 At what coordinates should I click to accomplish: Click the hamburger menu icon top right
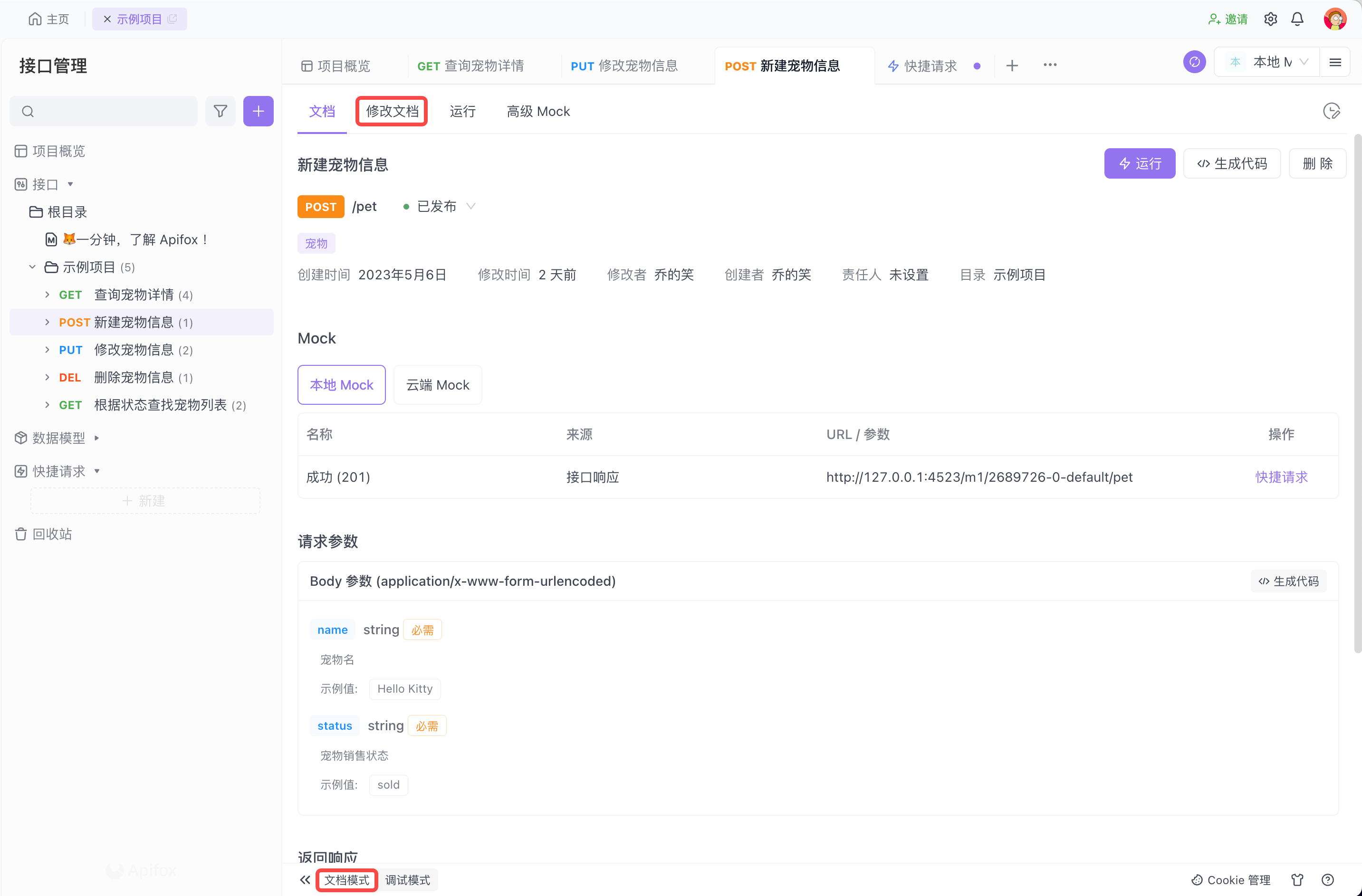tap(1335, 62)
